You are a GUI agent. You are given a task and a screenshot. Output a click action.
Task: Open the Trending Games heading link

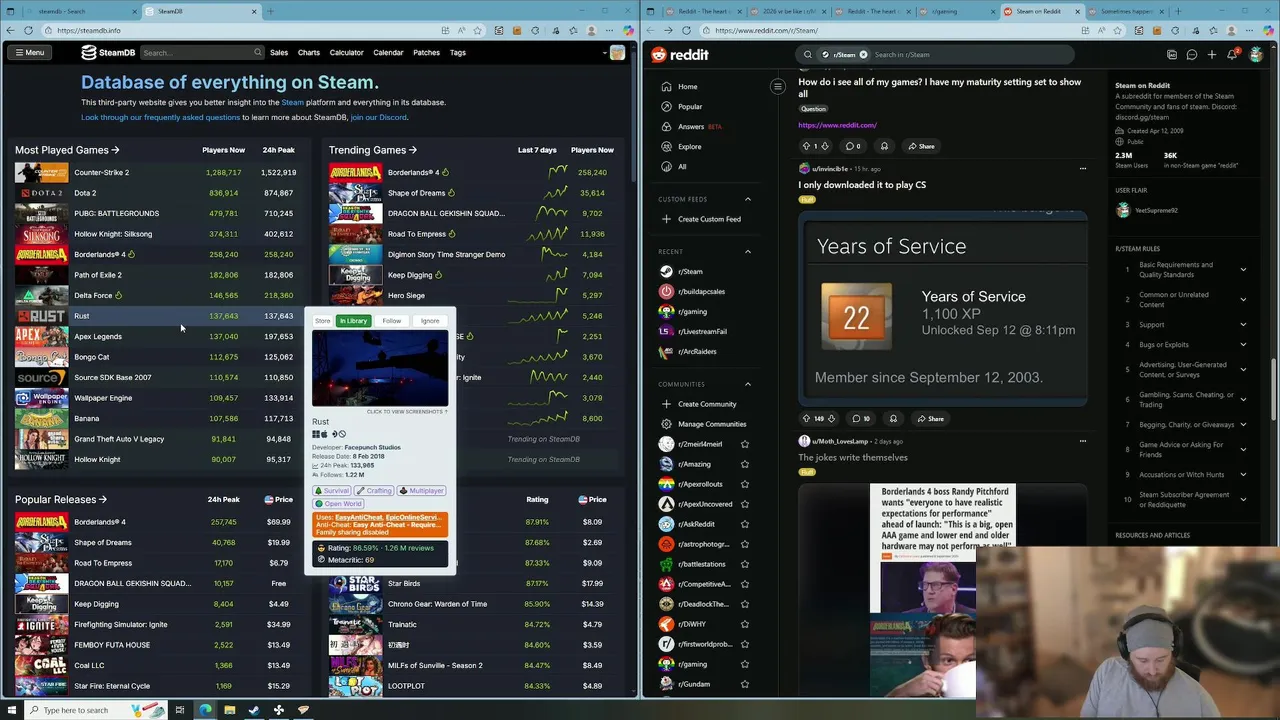pos(373,150)
